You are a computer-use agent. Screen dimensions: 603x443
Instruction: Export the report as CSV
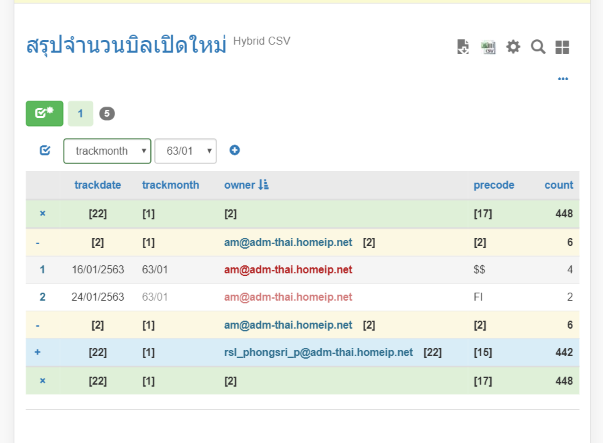488,47
